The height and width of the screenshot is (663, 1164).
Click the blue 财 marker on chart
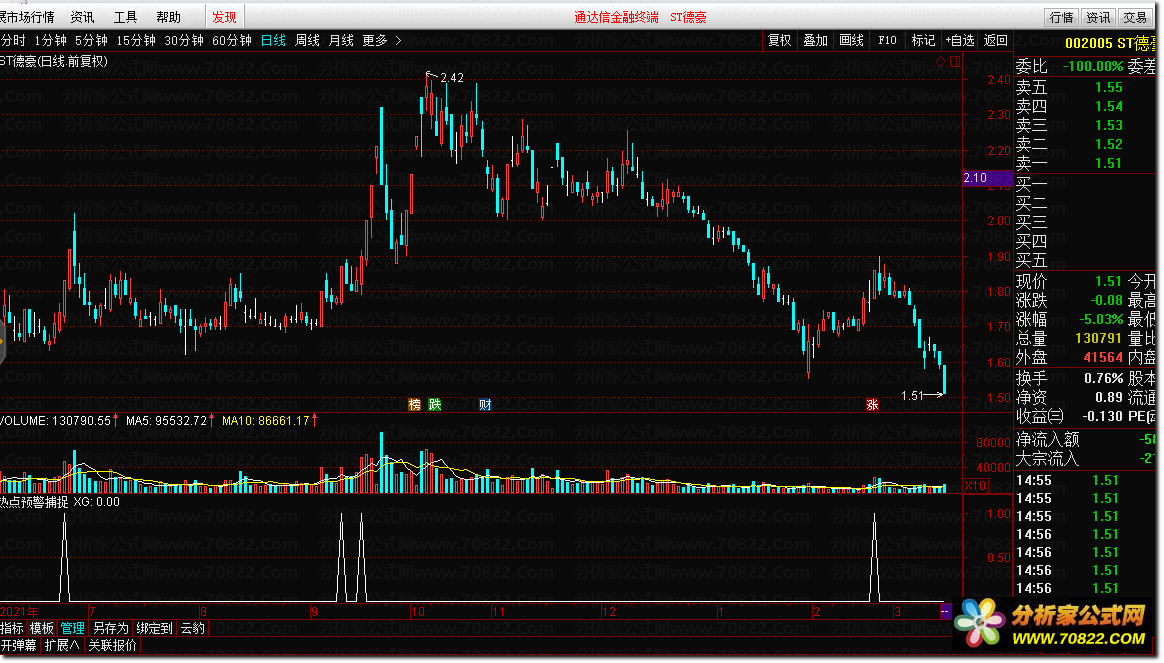tap(485, 405)
